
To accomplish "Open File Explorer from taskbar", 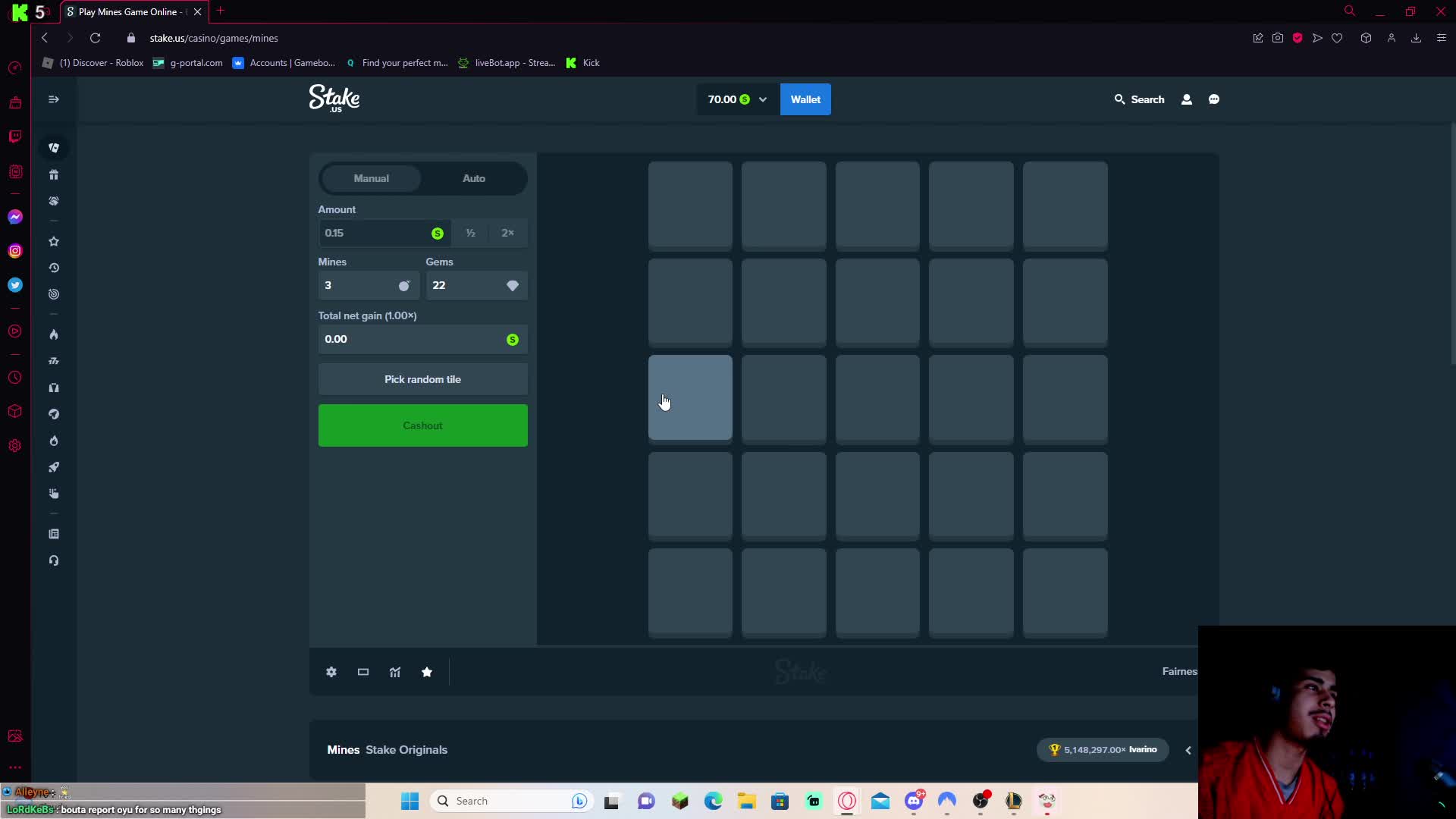I will 747,801.
